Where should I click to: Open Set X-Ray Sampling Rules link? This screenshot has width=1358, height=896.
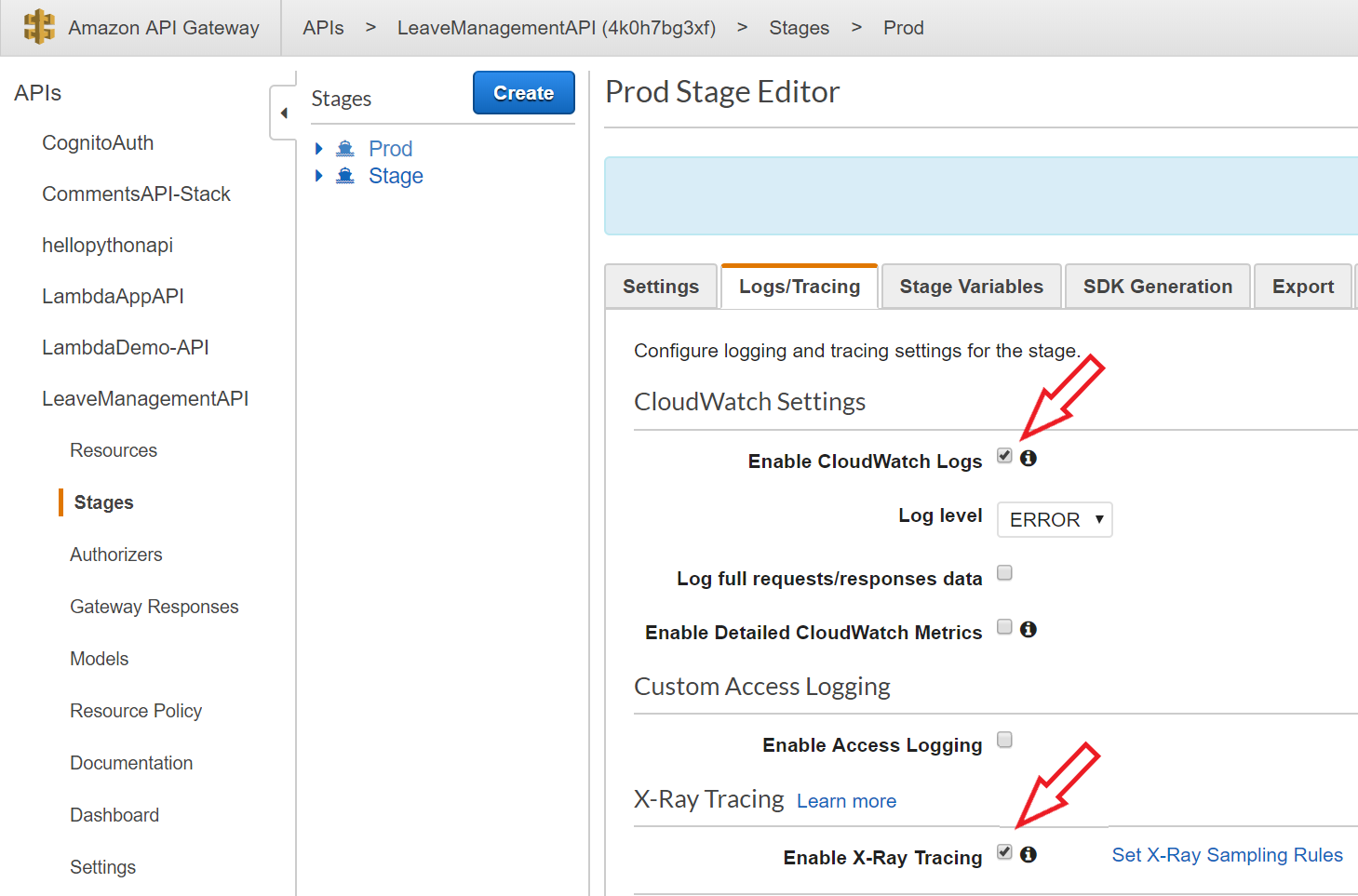(x=1228, y=855)
